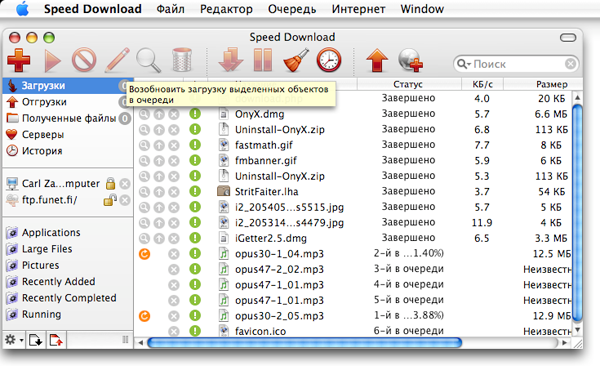
Task: Click the green status icon for StritFaiter.lha
Action: pyautogui.click(x=195, y=191)
